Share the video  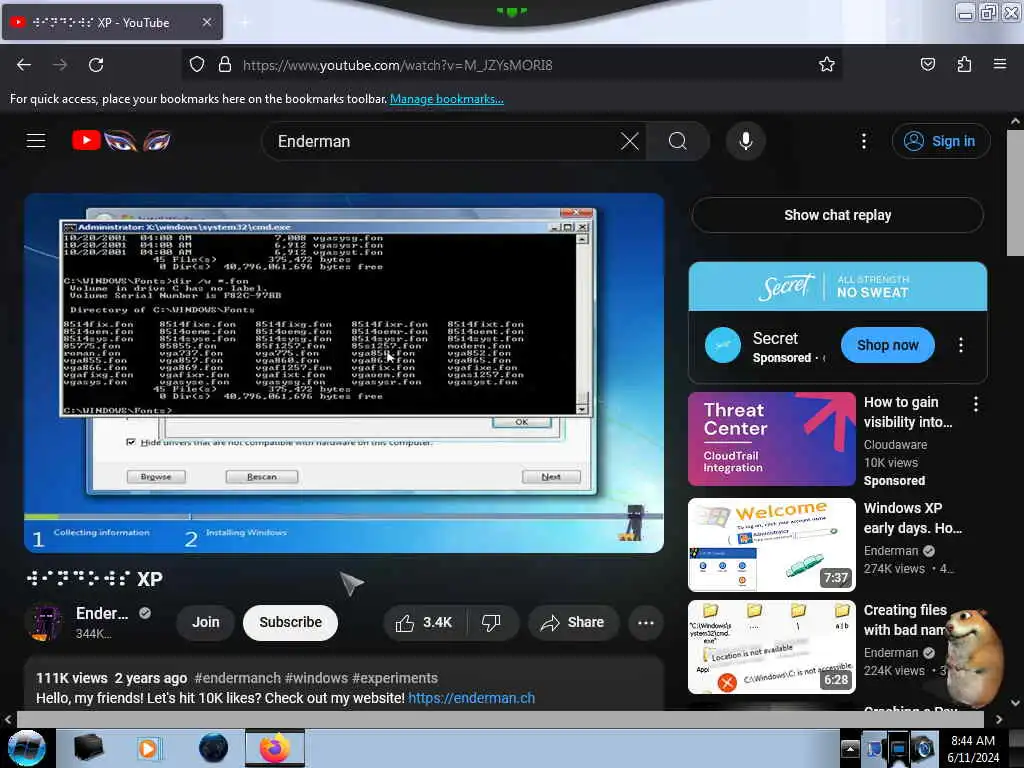tap(573, 622)
